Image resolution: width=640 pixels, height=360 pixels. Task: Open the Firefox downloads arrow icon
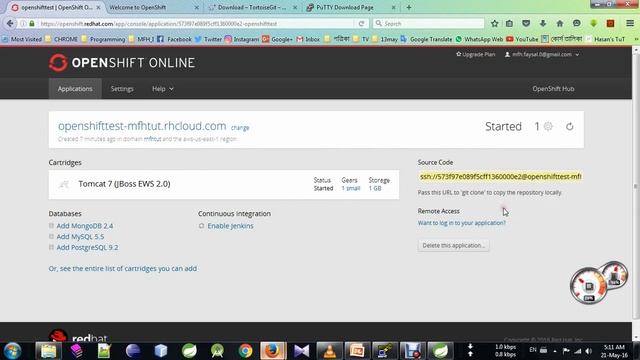click(x=543, y=24)
